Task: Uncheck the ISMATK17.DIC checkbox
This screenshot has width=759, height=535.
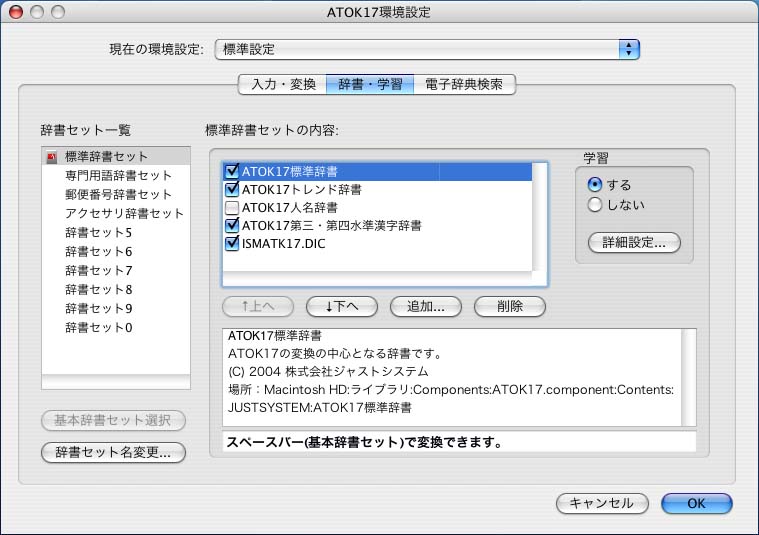Action: click(232, 244)
